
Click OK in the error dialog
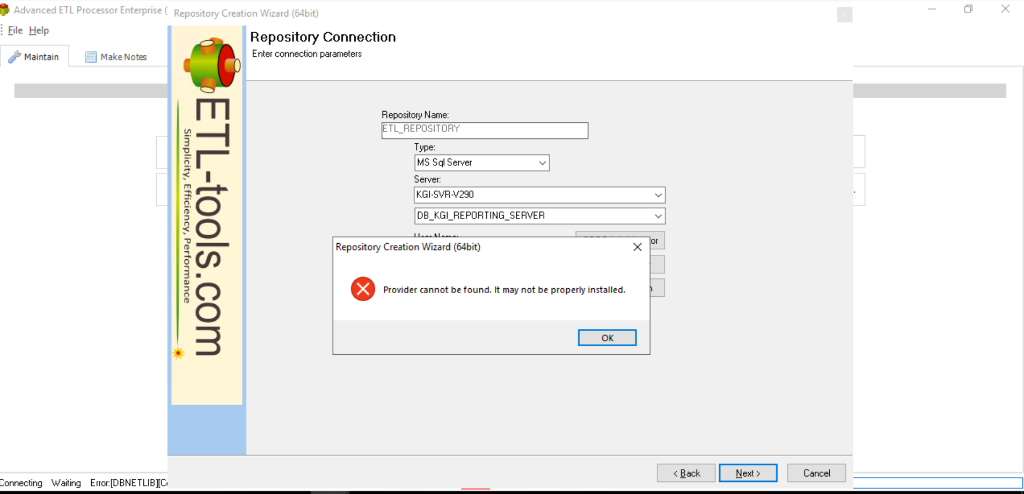click(607, 338)
